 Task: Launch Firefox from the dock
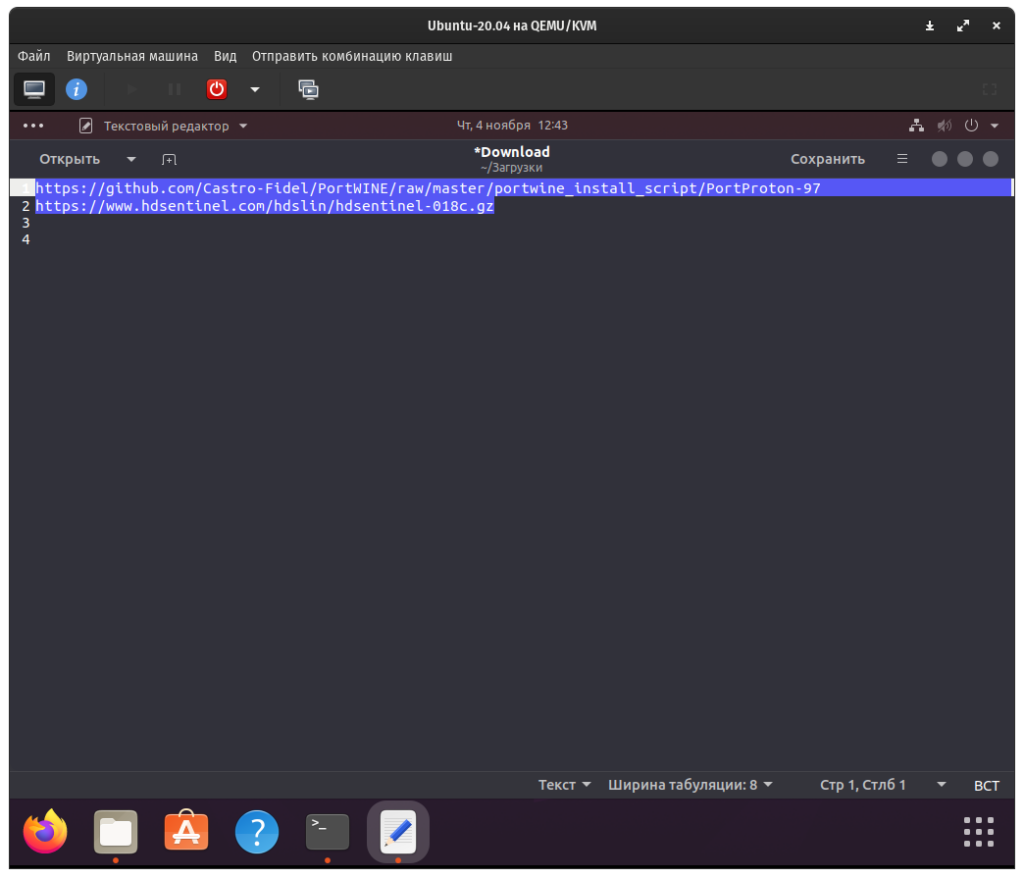click(x=45, y=832)
